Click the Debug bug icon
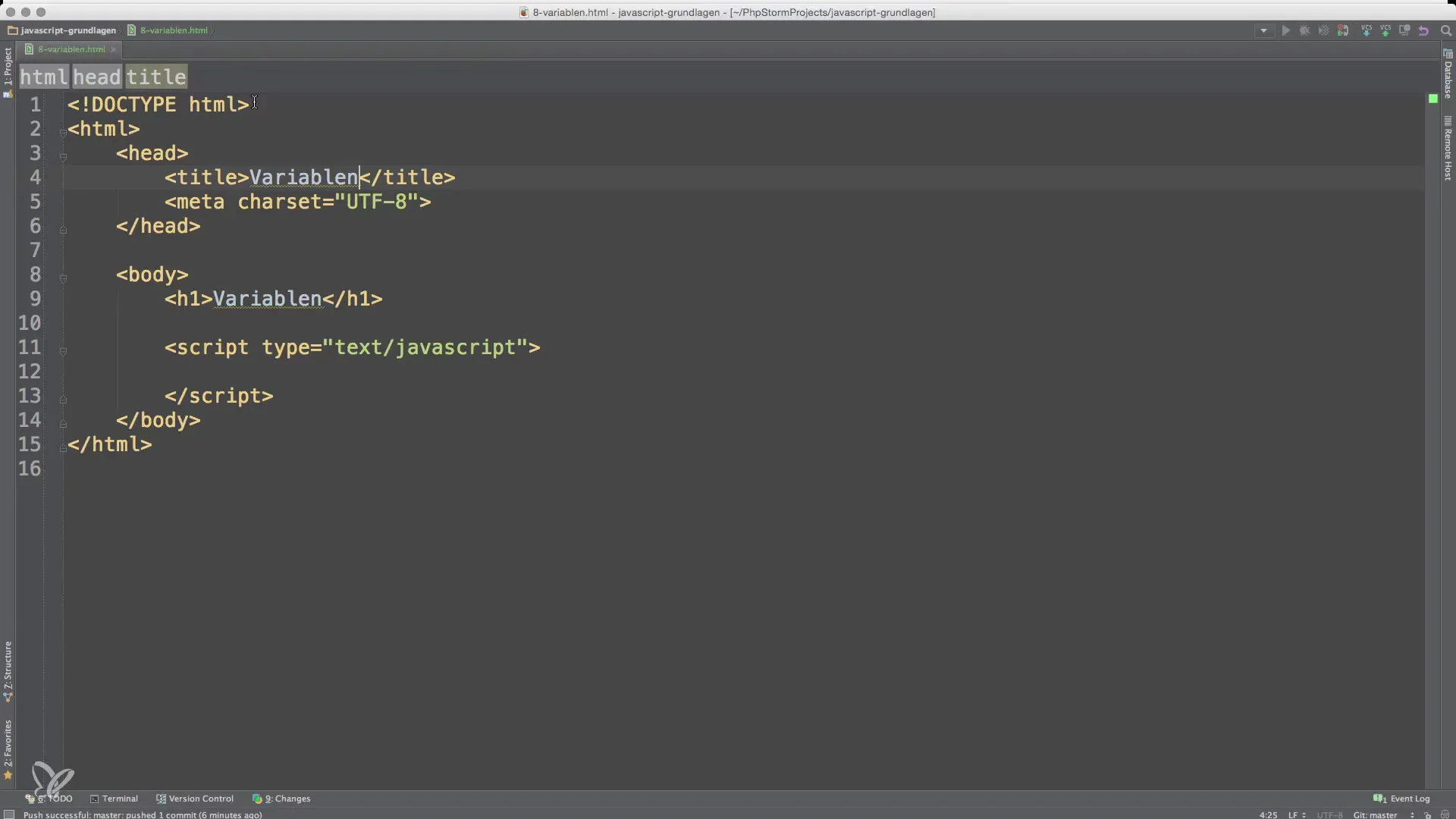Screen dimensions: 1456x819 pos(1304,31)
